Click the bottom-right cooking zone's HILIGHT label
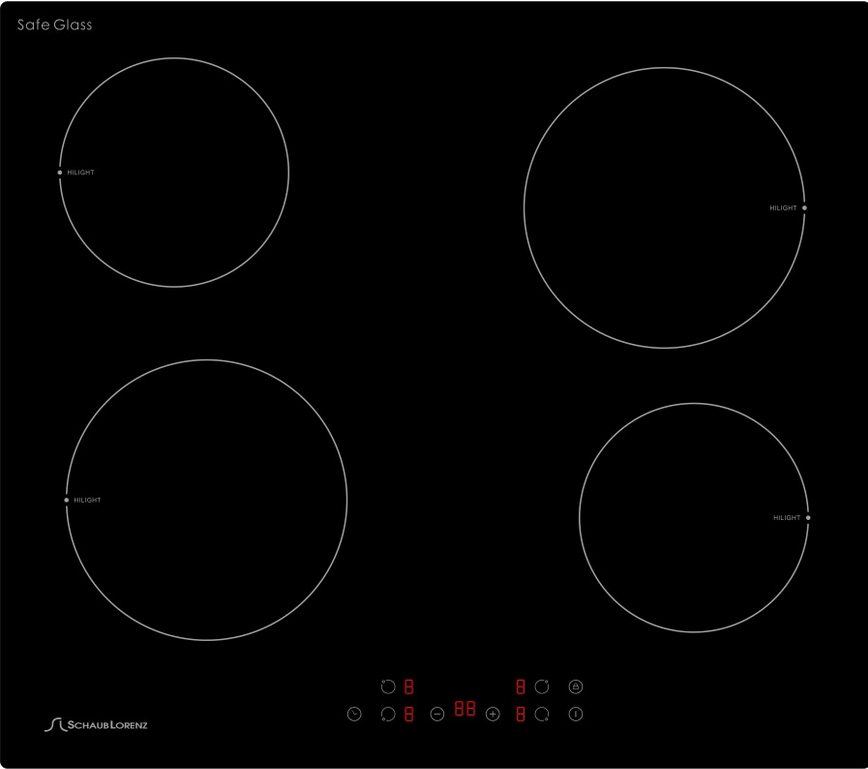This screenshot has width=868, height=769. click(786, 518)
